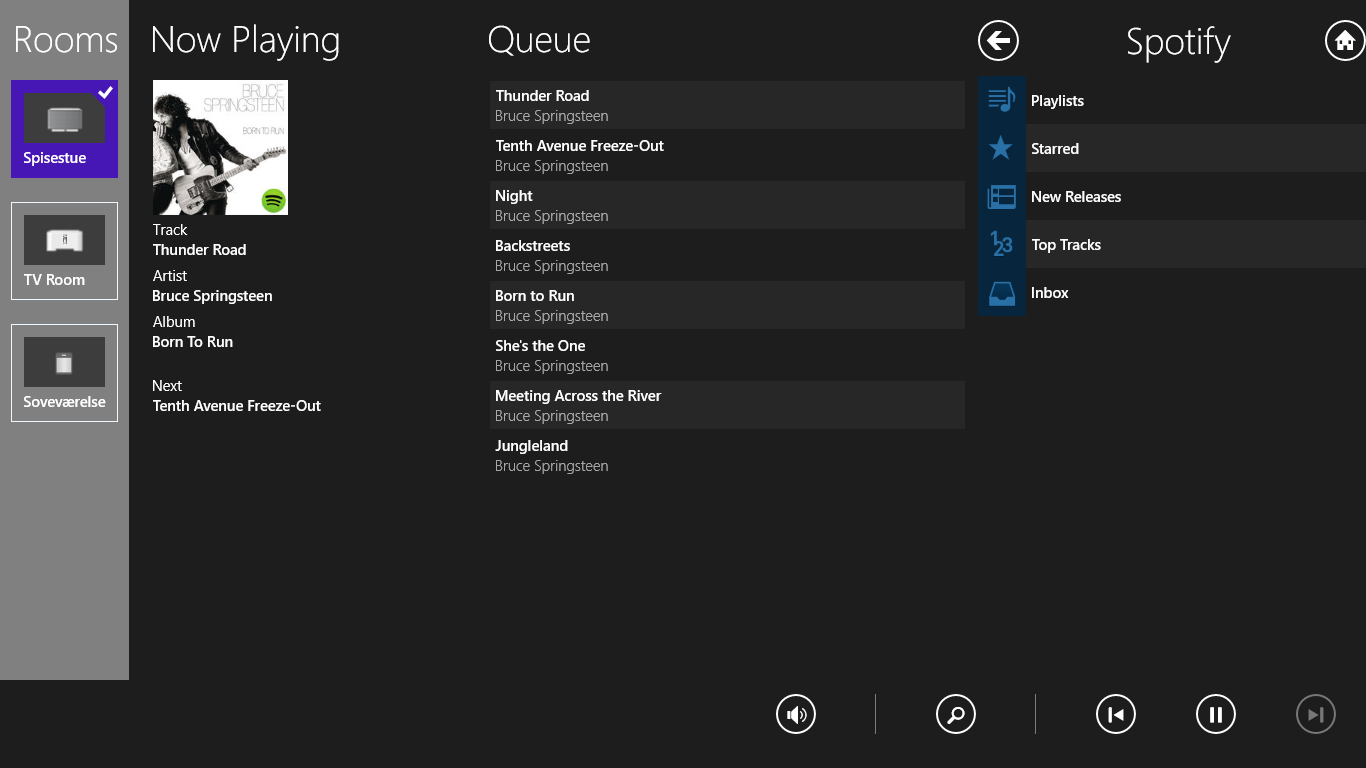This screenshot has width=1366, height=768.
Task: Click the Born To Run album artwork
Action: (x=220, y=146)
